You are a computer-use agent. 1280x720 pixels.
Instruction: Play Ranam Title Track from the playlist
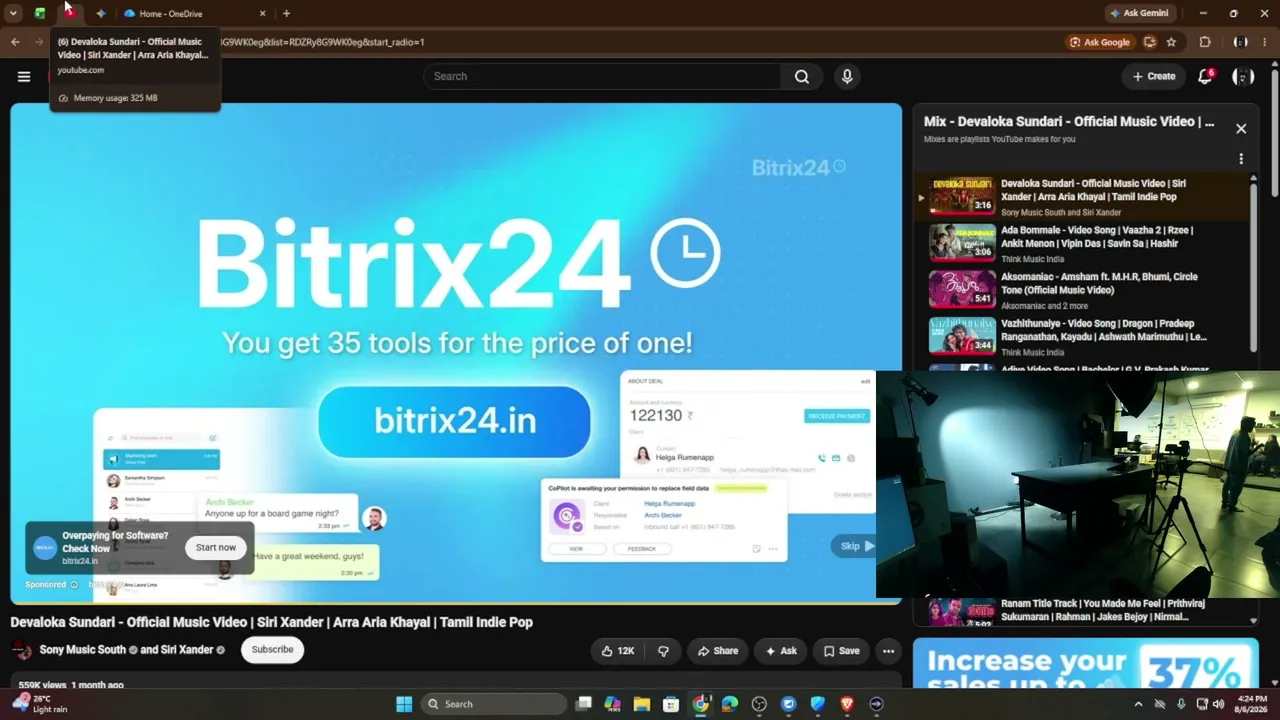[1083, 610]
